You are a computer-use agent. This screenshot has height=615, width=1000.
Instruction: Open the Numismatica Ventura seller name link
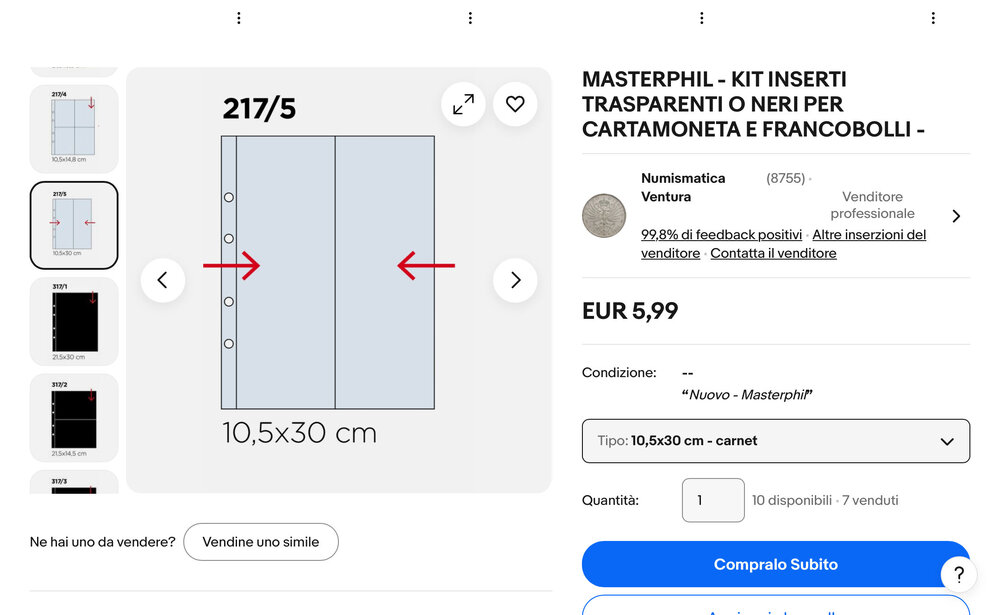pyautogui.click(x=683, y=187)
